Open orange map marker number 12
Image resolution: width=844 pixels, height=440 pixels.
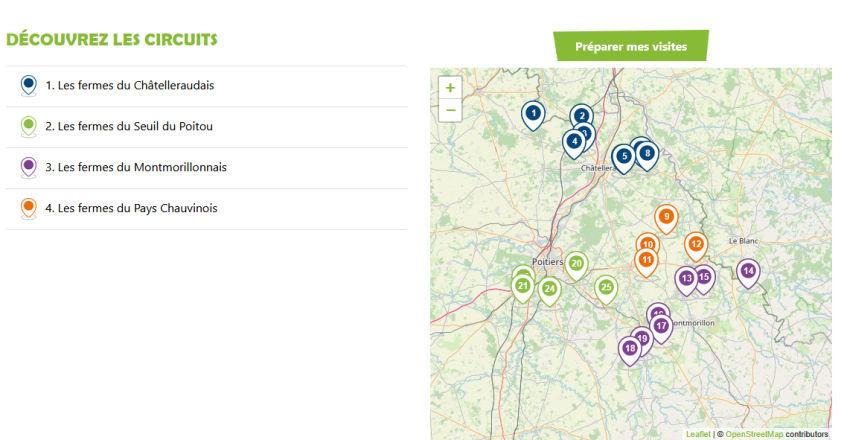[x=696, y=244]
